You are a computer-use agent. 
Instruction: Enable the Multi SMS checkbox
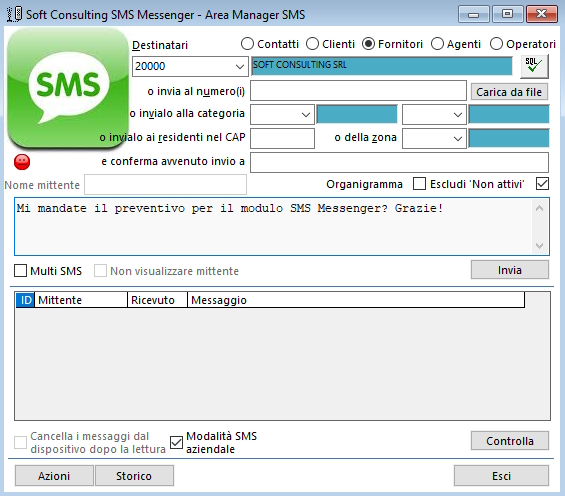pyautogui.click(x=21, y=271)
